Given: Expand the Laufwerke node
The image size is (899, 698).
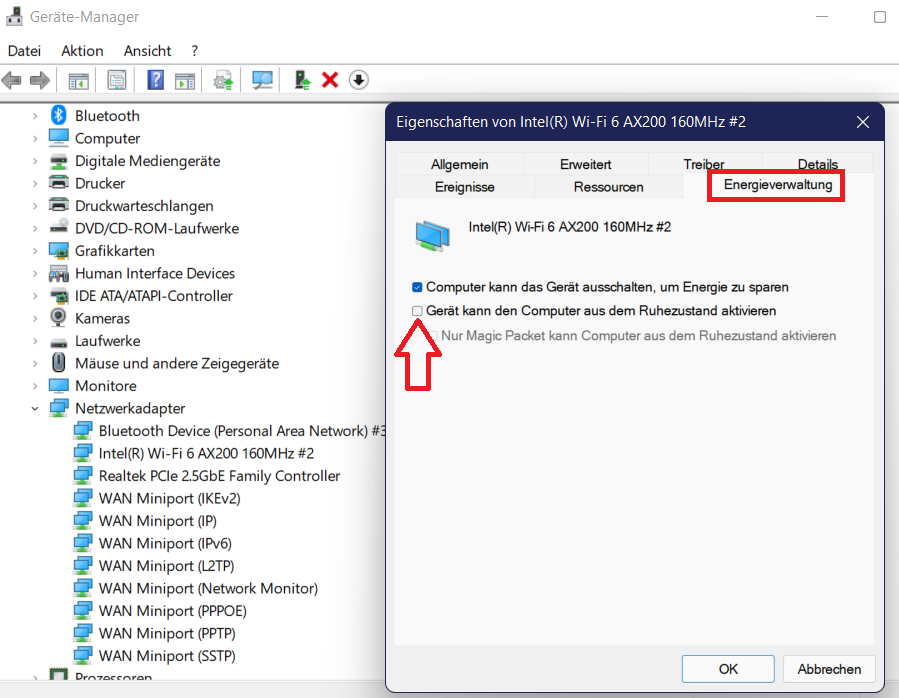Looking at the screenshot, I should click(35, 341).
